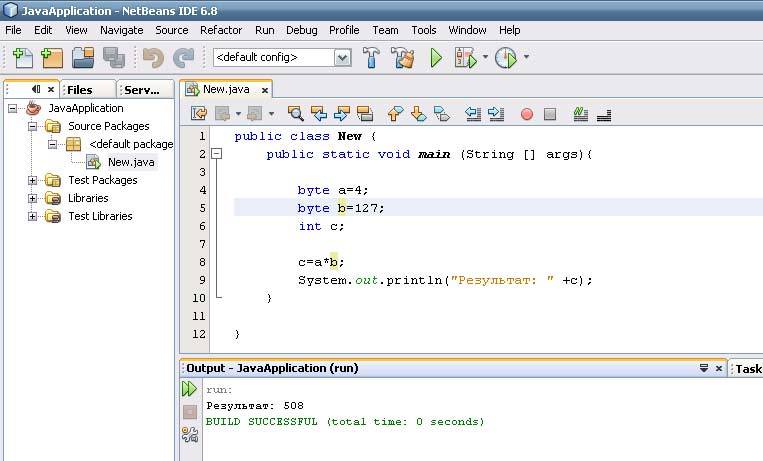Open the default config dropdown
The height and width of the screenshot is (461, 763).
[343, 58]
